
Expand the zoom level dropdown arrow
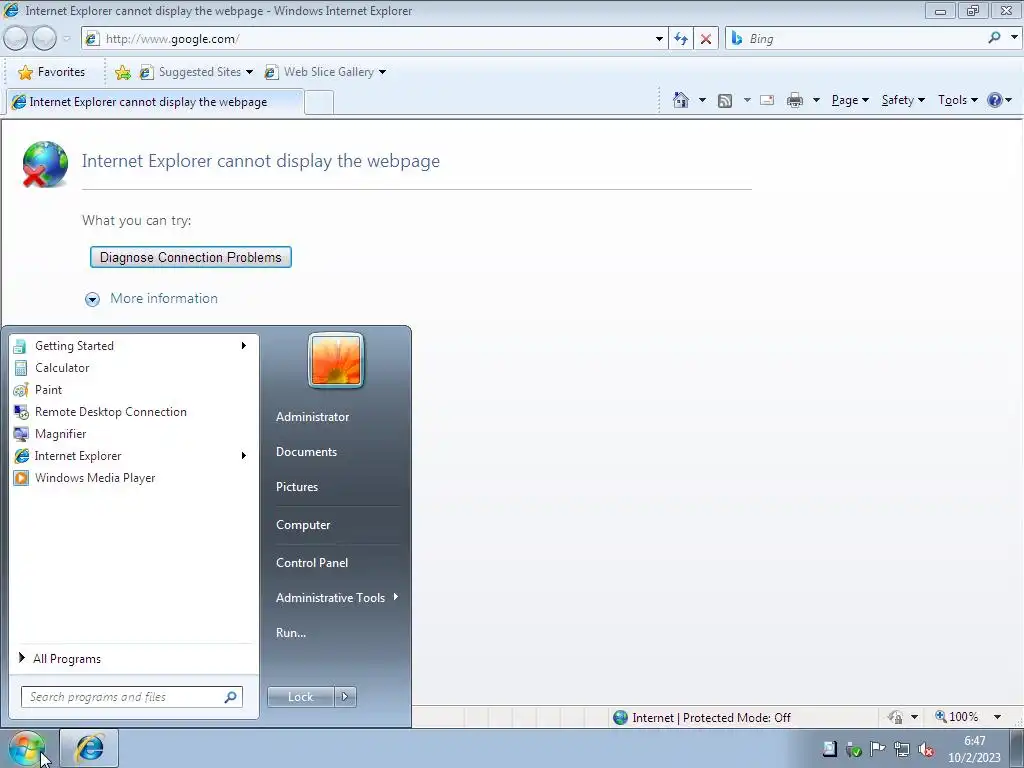tap(997, 717)
